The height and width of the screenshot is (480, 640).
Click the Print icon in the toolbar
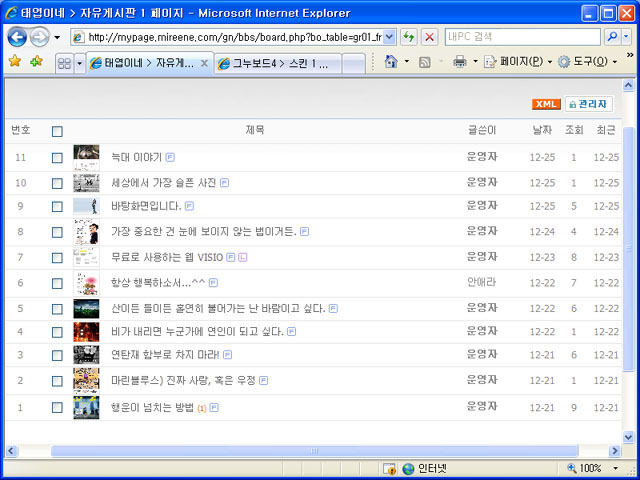point(459,62)
